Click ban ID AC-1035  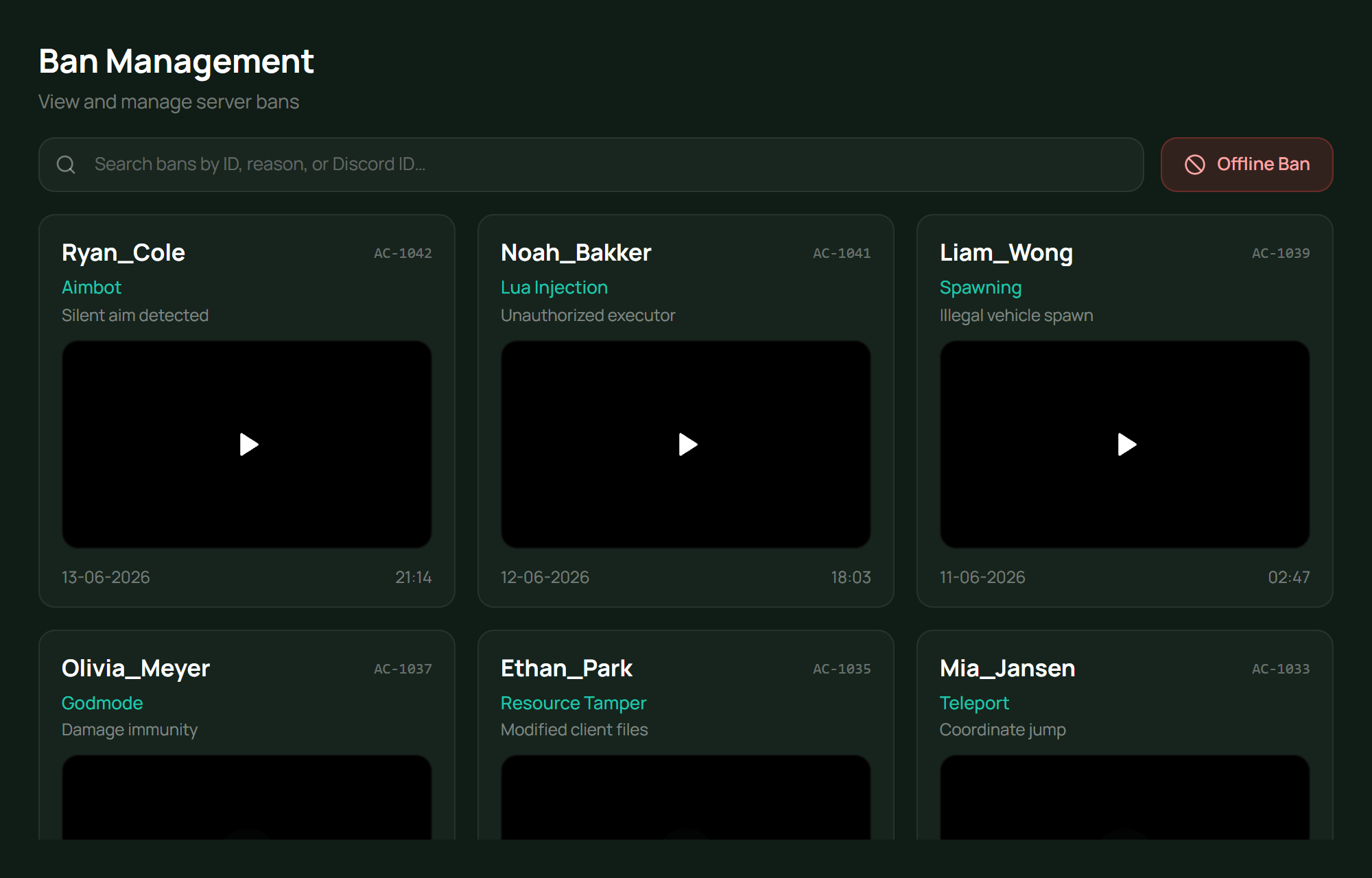(842, 669)
